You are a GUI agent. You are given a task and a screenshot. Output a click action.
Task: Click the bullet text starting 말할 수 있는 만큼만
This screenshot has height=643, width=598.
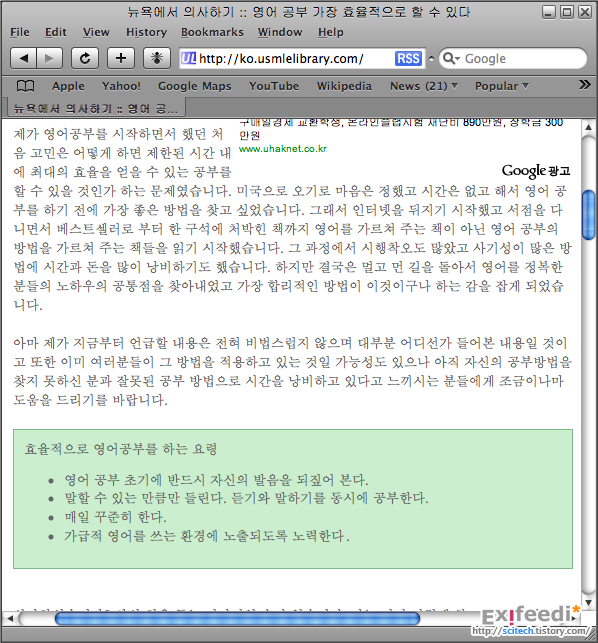click(246, 498)
